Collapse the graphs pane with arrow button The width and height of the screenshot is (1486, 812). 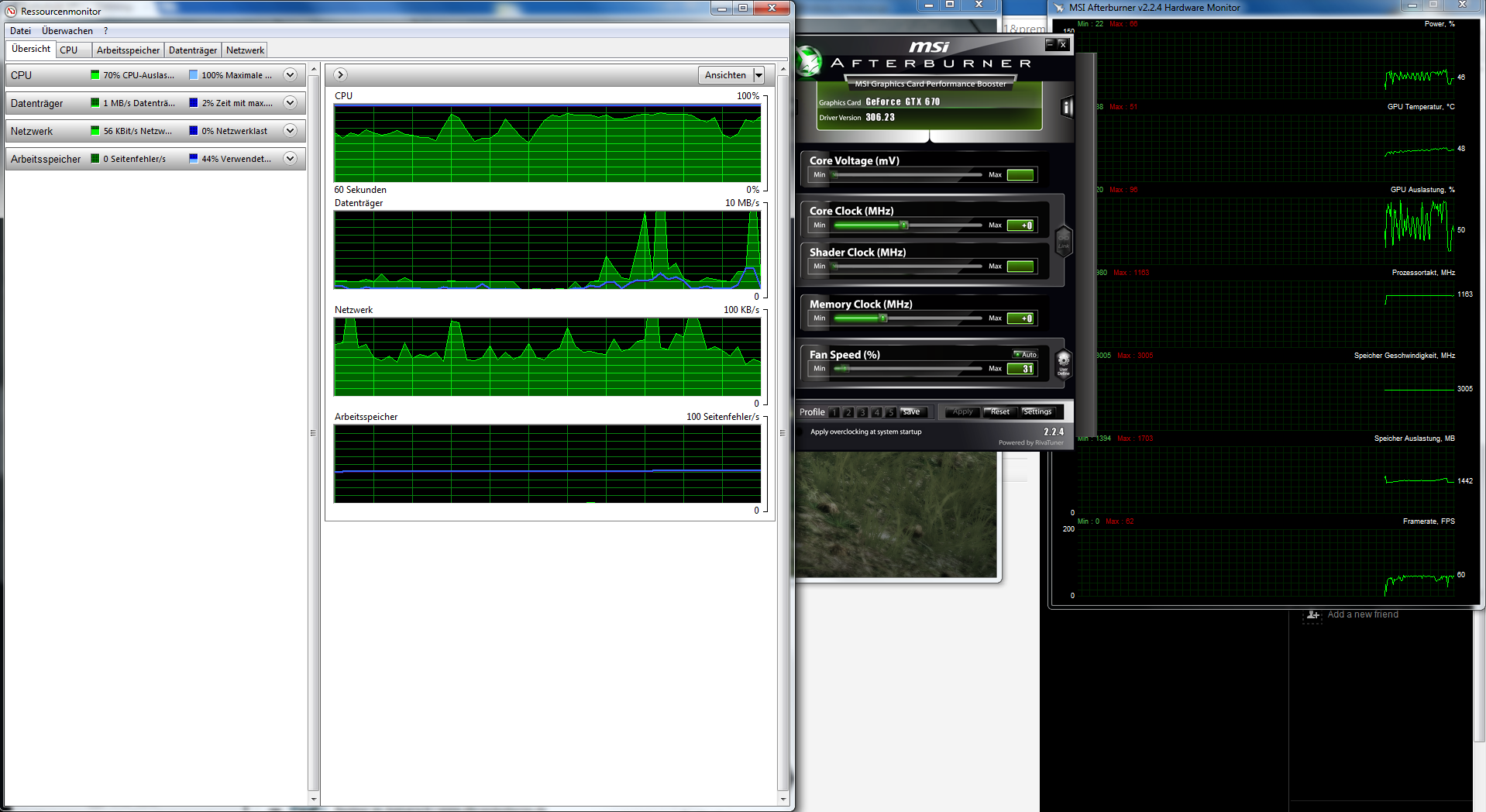[x=340, y=75]
